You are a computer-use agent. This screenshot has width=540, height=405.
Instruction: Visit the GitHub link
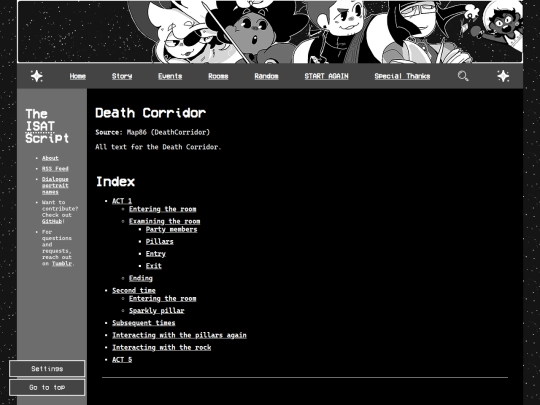(52, 221)
